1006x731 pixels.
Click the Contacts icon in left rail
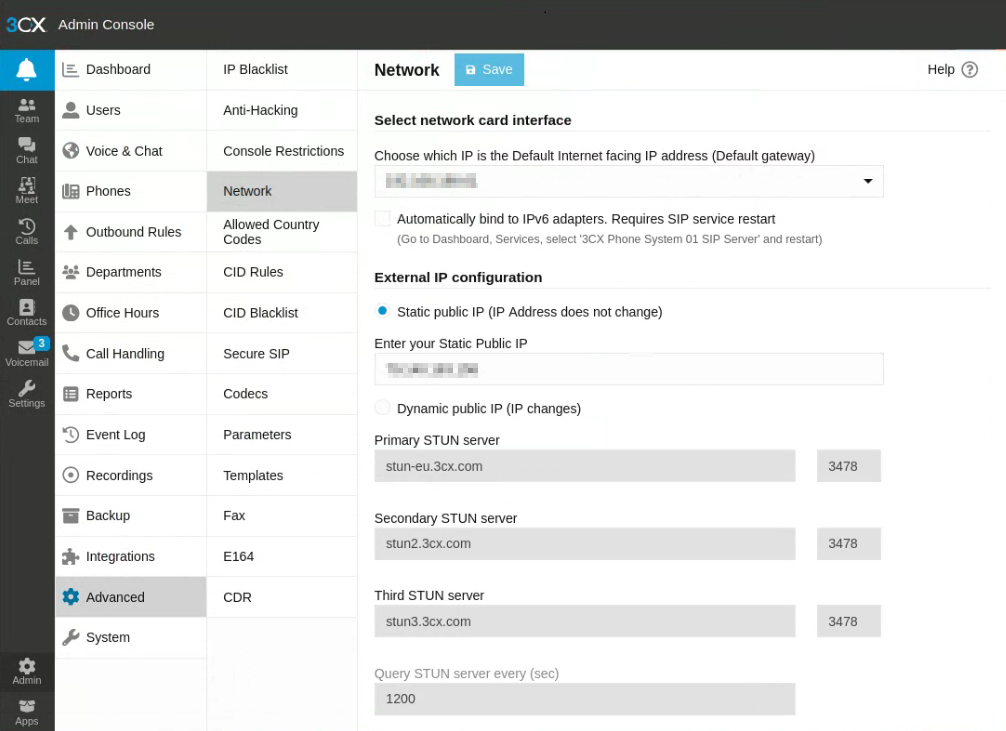point(27,313)
